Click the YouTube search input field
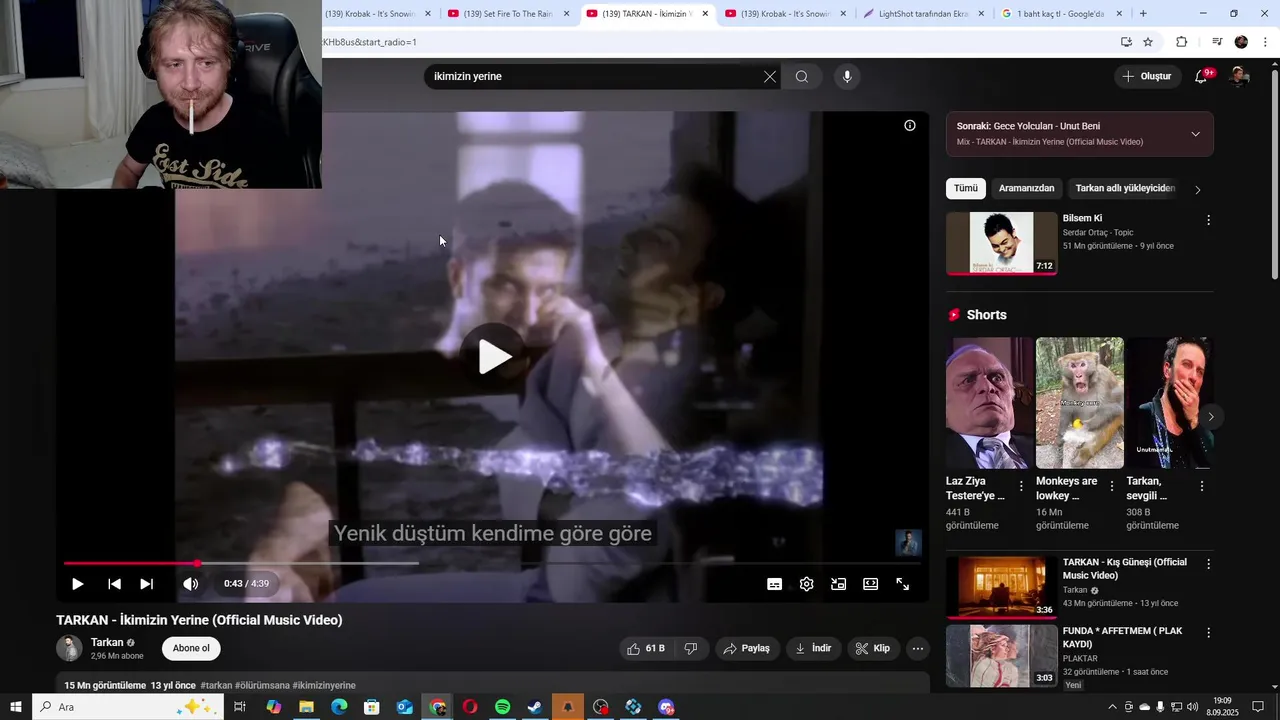 [x=592, y=77]
